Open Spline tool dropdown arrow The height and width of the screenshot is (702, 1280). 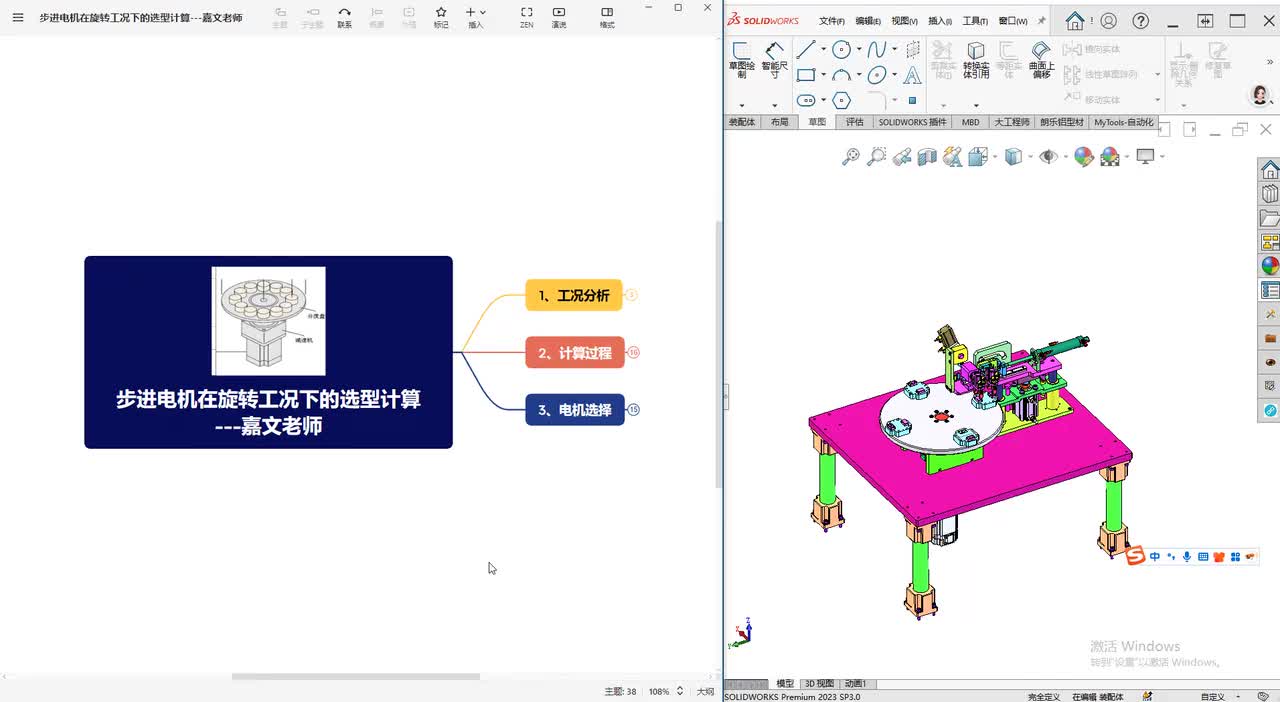[893, 49]
